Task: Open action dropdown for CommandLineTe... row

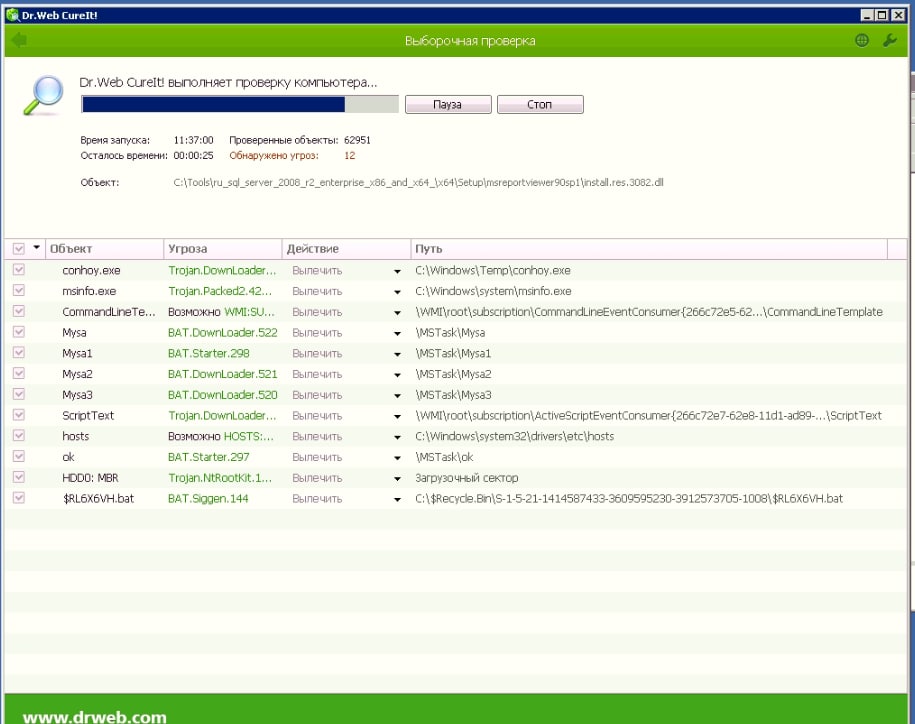Action: point(397,313)
